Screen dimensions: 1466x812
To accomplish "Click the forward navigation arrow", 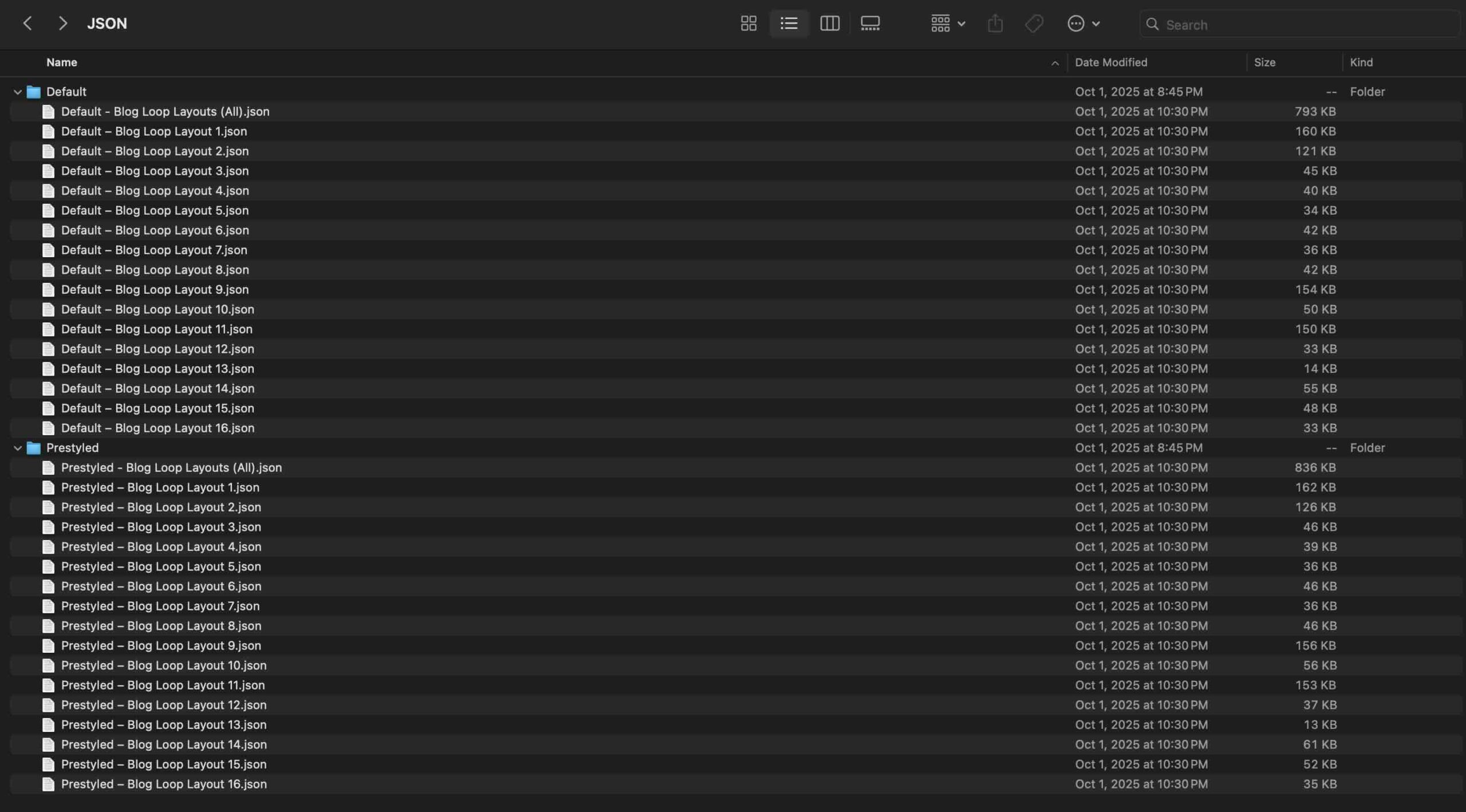I will coord(63,23).
